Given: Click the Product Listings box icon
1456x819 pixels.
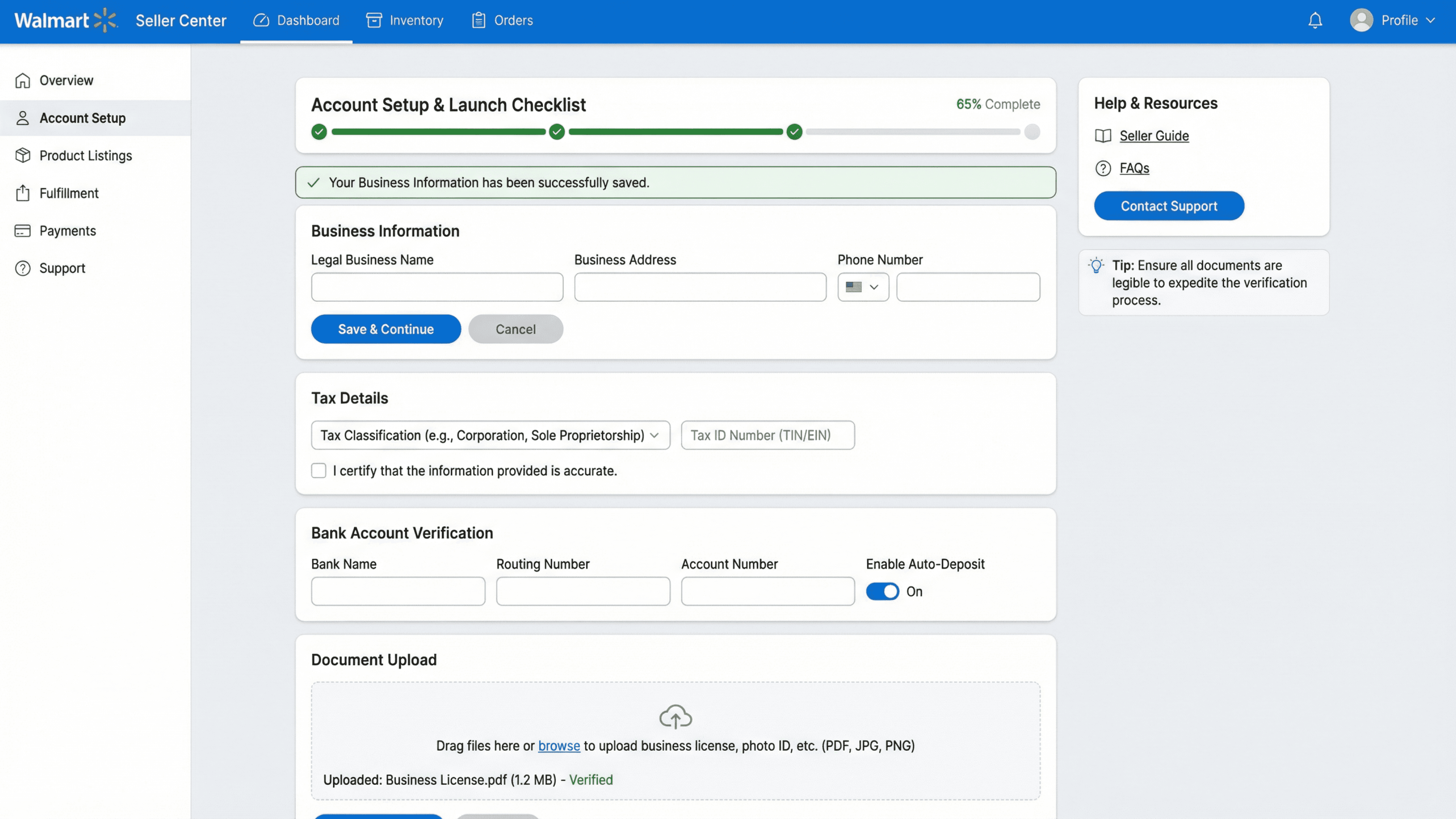Looking at the screenshot, I should [23, 155].
